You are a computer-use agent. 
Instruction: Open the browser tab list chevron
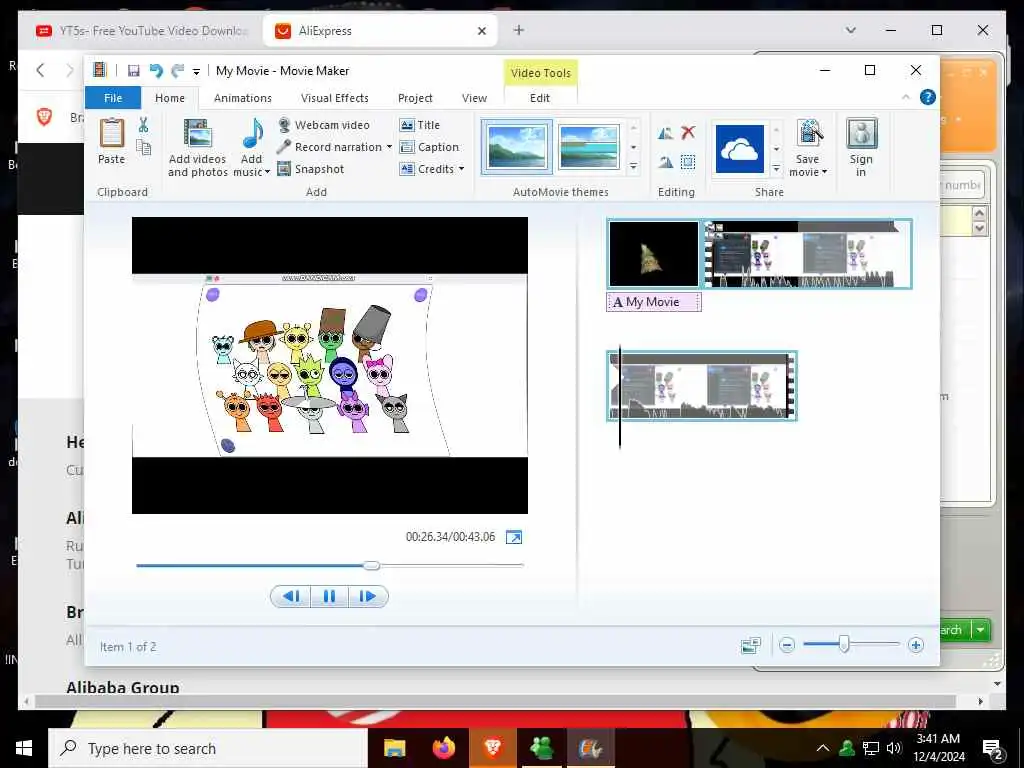point(850,30)
